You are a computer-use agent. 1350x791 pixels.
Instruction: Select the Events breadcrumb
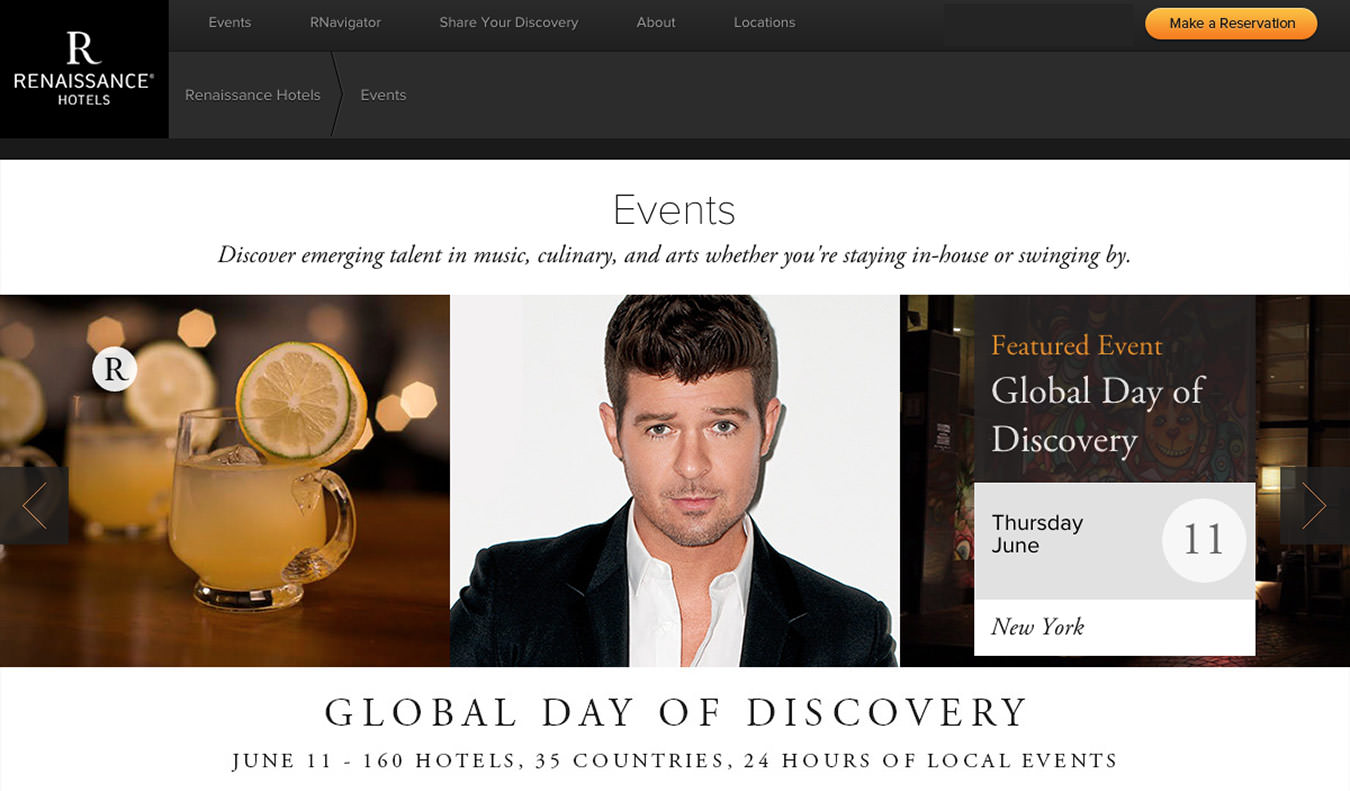383,95
